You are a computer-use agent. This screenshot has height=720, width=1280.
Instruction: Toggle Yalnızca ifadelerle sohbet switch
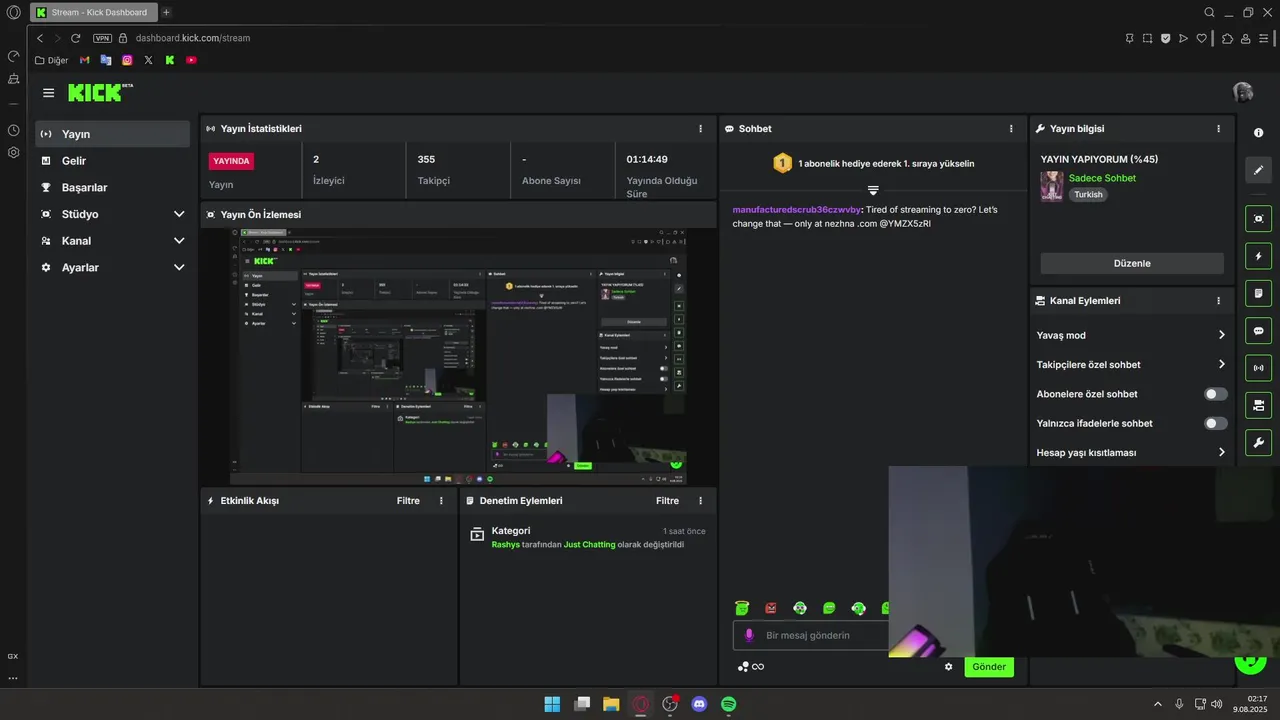(1215, 424)
